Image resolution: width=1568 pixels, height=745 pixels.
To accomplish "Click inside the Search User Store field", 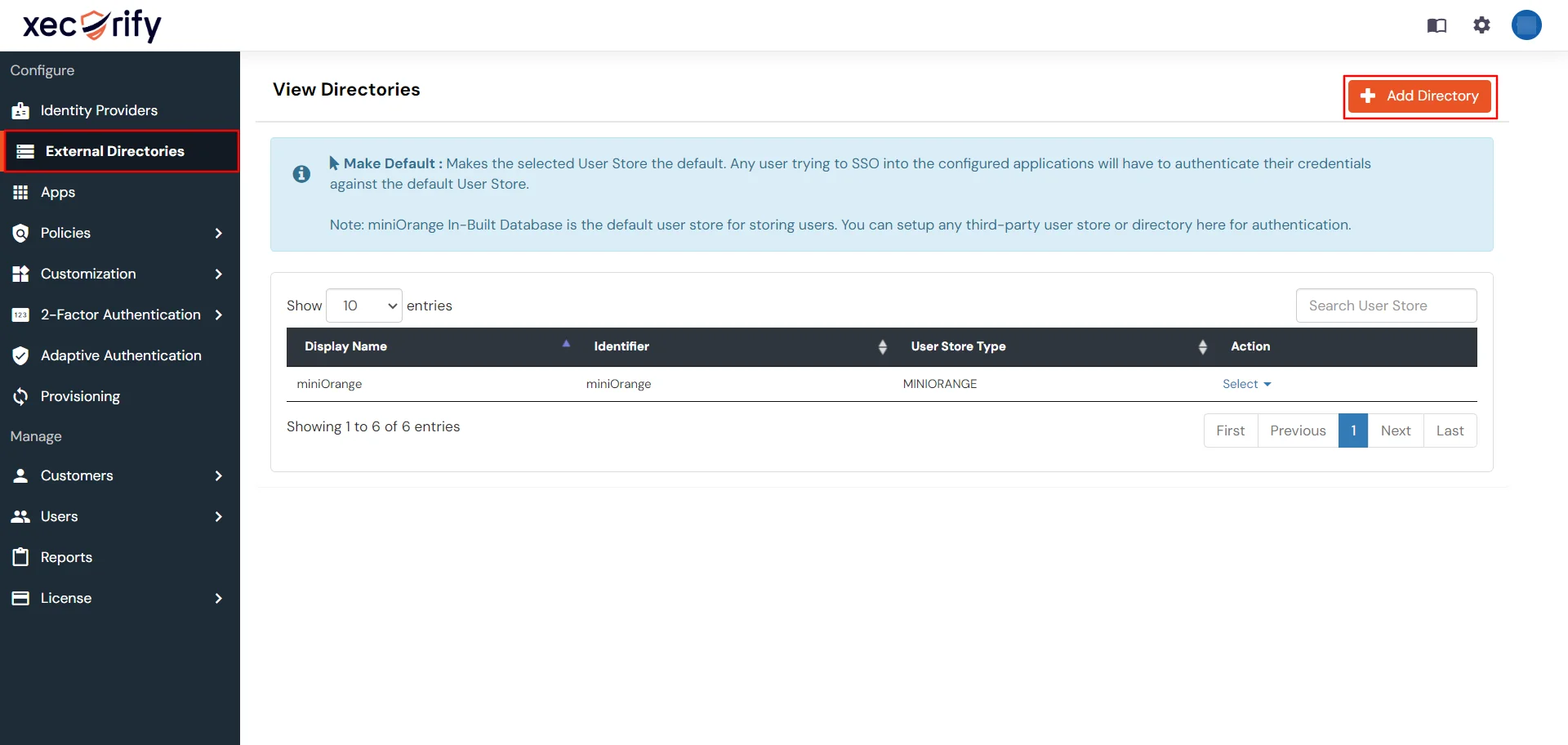I will (x=1385, y=305).
